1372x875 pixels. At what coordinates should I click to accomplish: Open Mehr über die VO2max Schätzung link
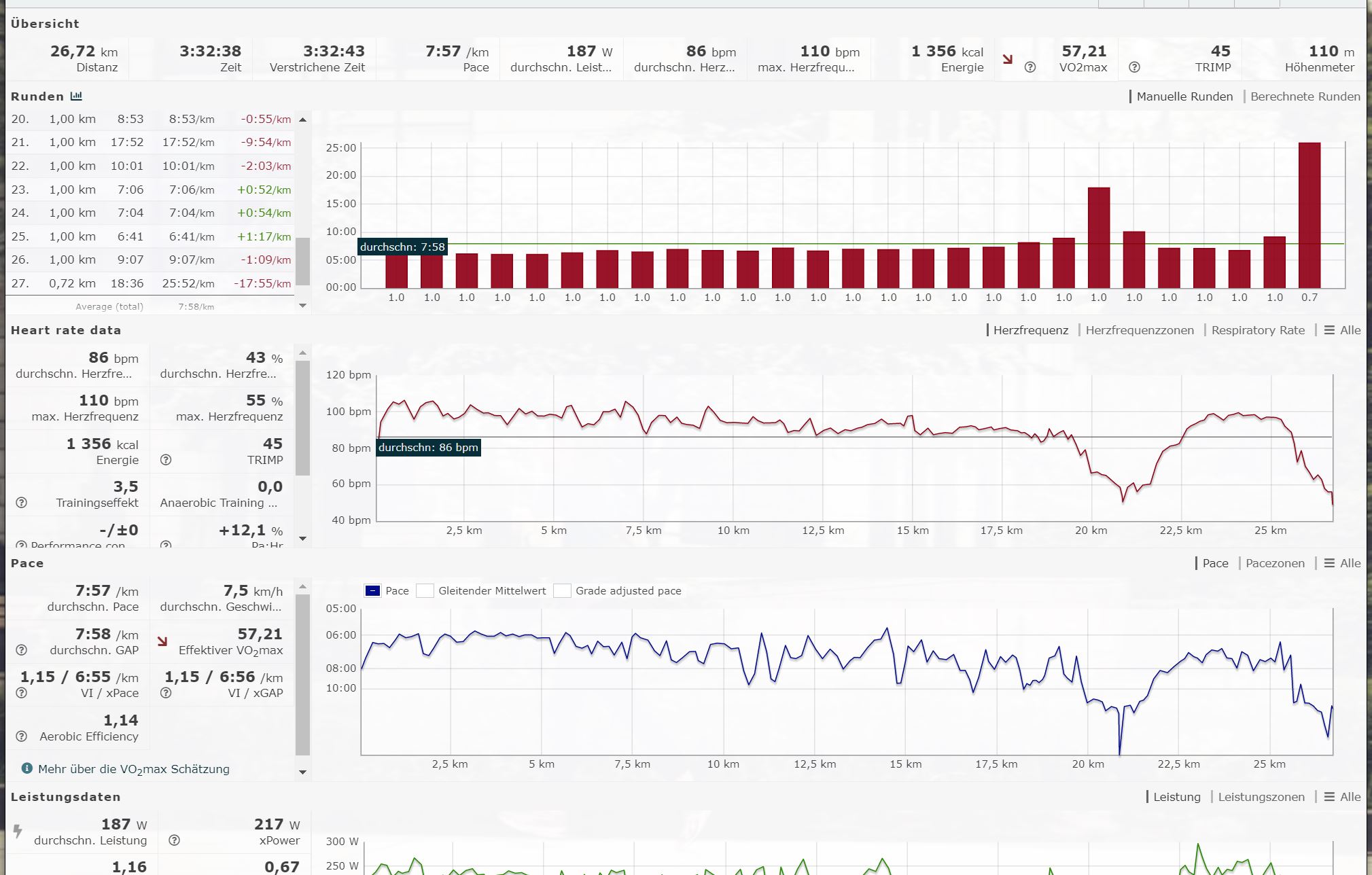134,769
